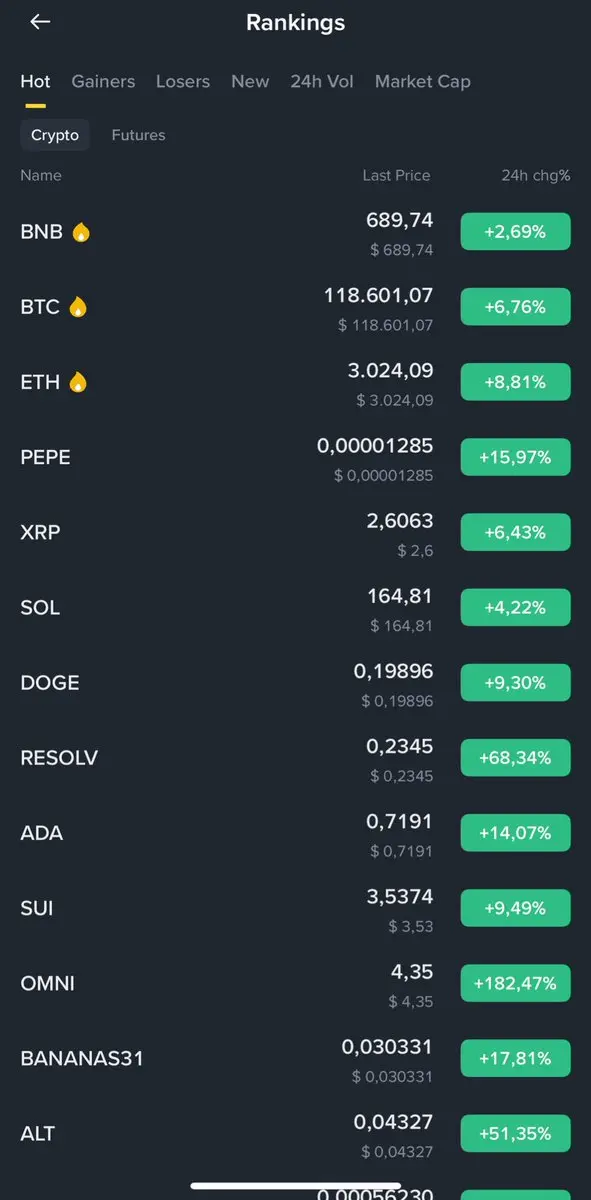Viewport: 591px width, 1200px height.
Task: Sort by Name column header
Action: (41, 175)
